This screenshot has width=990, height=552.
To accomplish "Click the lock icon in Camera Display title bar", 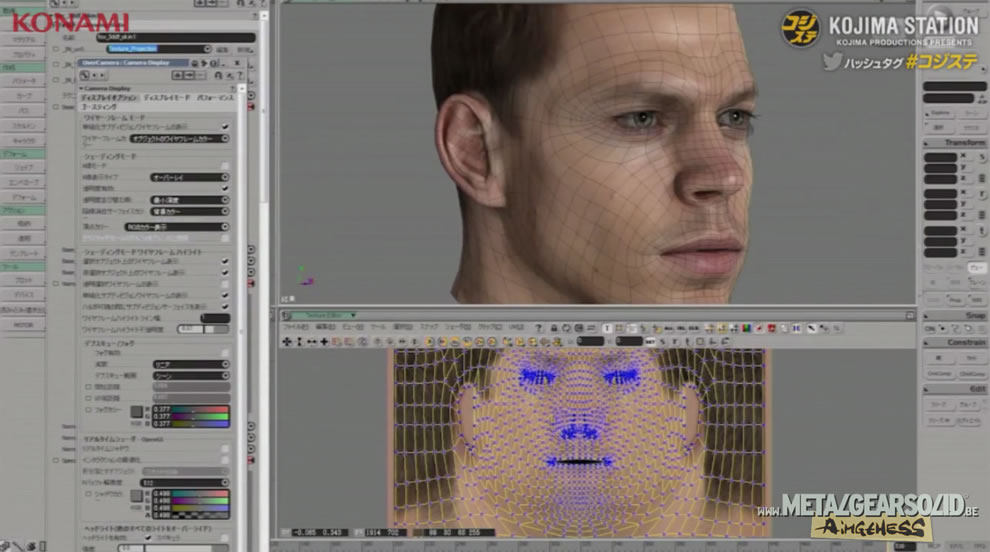I will (x=194, y=63).
